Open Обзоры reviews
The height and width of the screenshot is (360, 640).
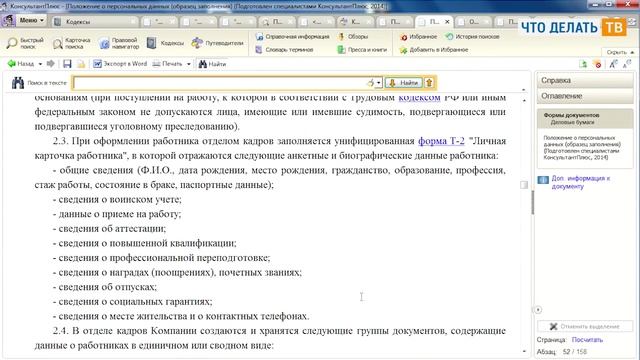353,37
